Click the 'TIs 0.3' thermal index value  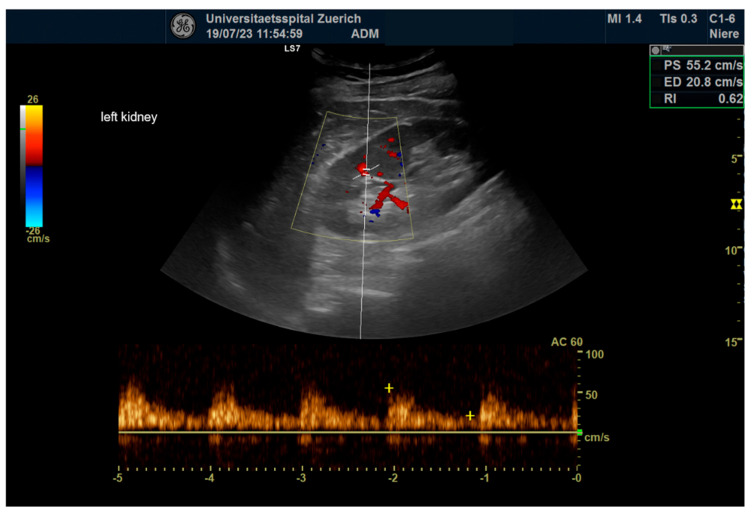(x=678, y=19)
